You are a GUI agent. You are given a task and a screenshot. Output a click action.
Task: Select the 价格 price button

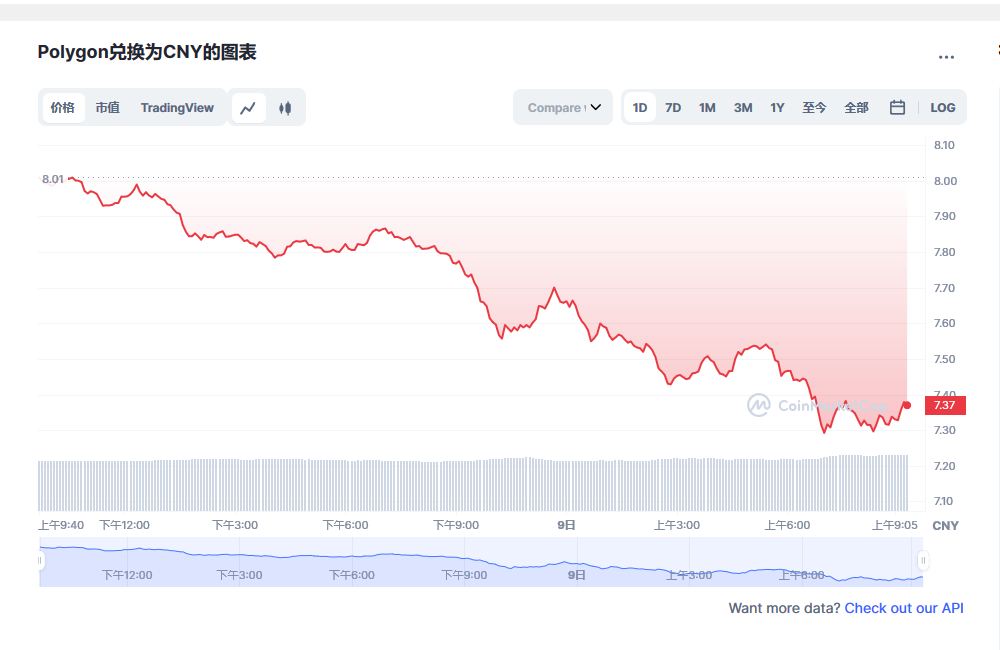click(62, 107)
